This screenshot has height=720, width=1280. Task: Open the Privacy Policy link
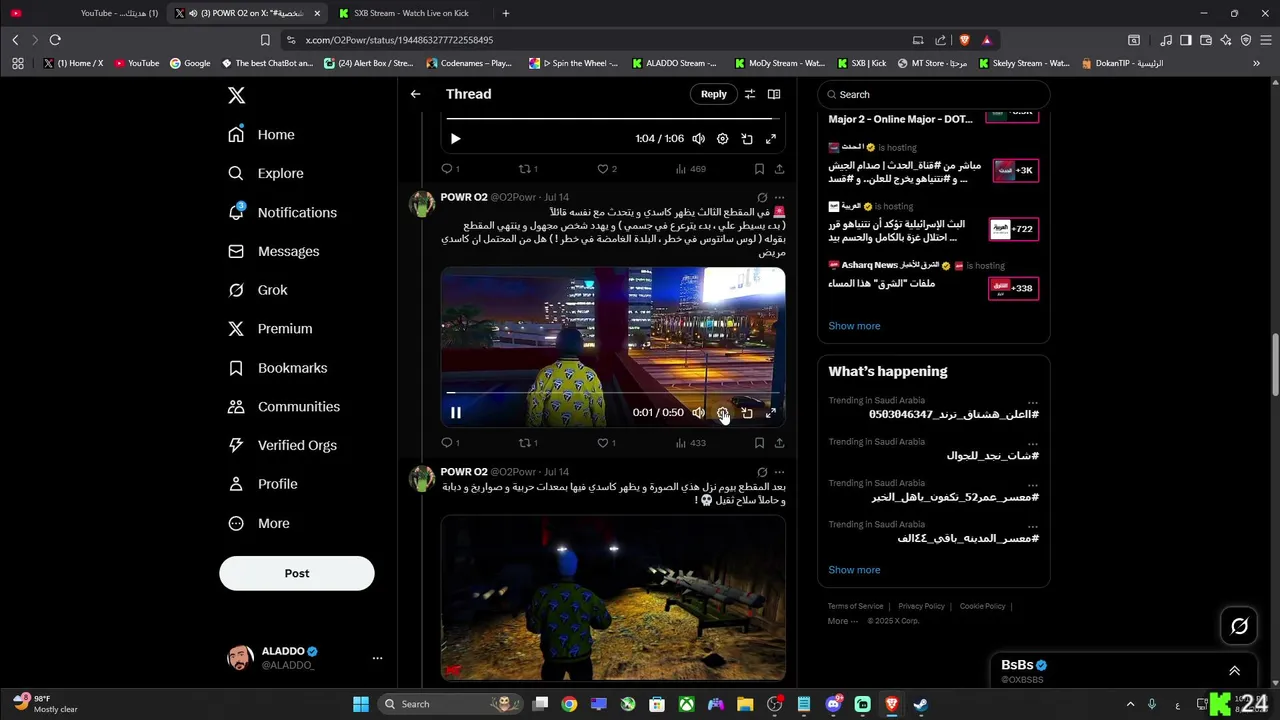coord(921,606)
